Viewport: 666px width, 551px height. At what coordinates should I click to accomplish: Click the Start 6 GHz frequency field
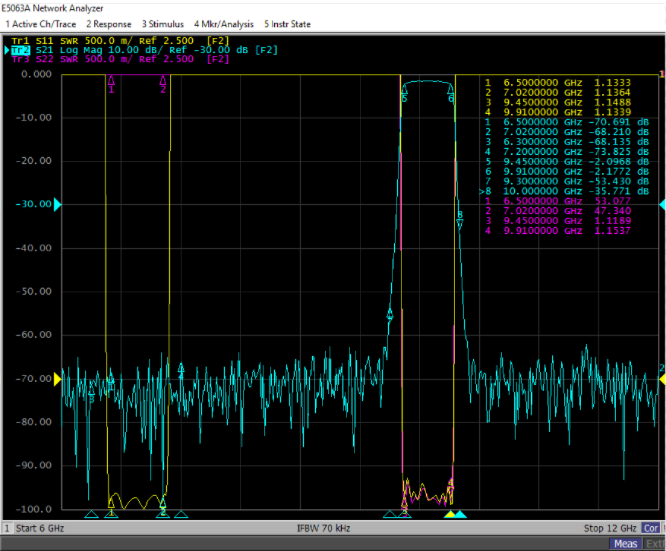[42, 527]
